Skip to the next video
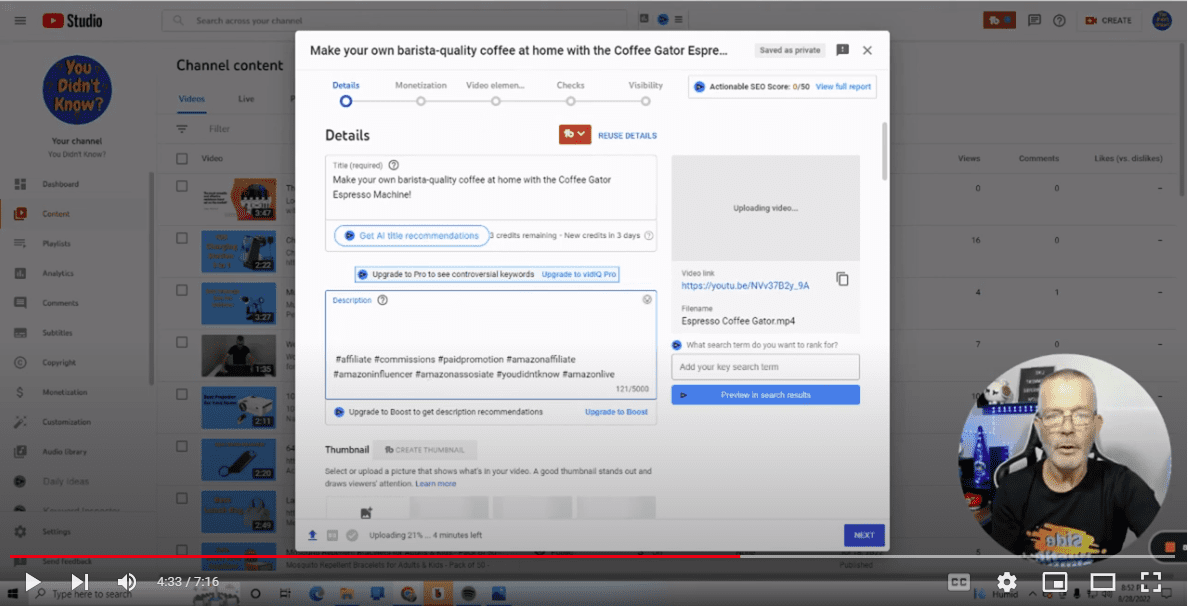1188x606 pixels. pyautogui.click(x=80, y=582)
